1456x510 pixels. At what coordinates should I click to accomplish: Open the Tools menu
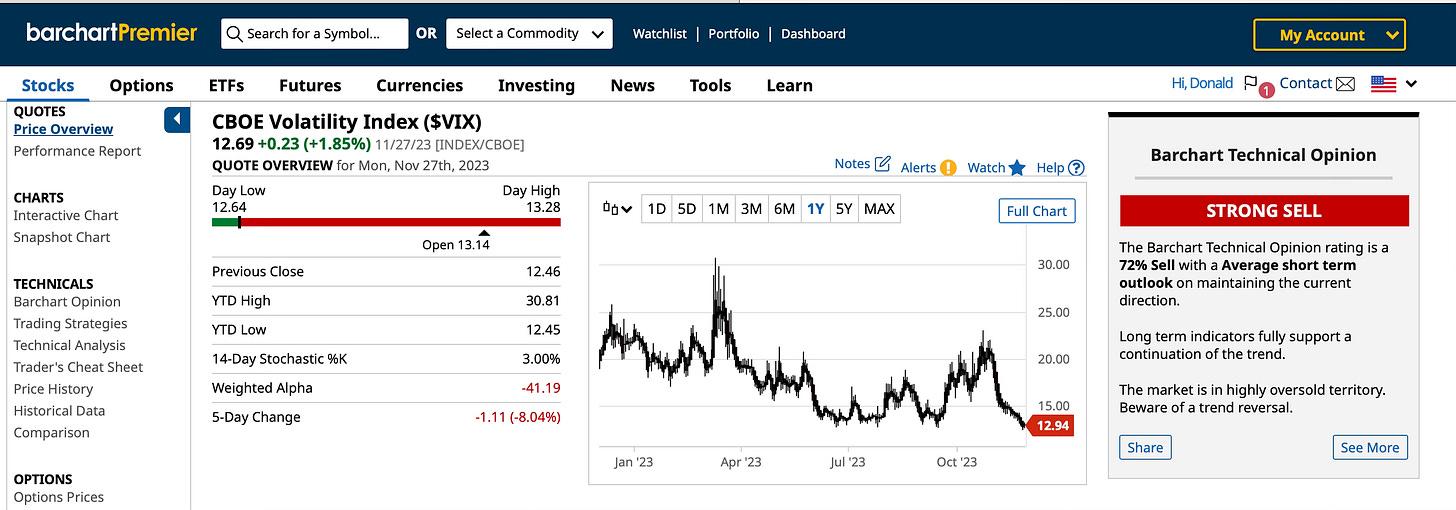pyautogui.click(x=710, y=86)
